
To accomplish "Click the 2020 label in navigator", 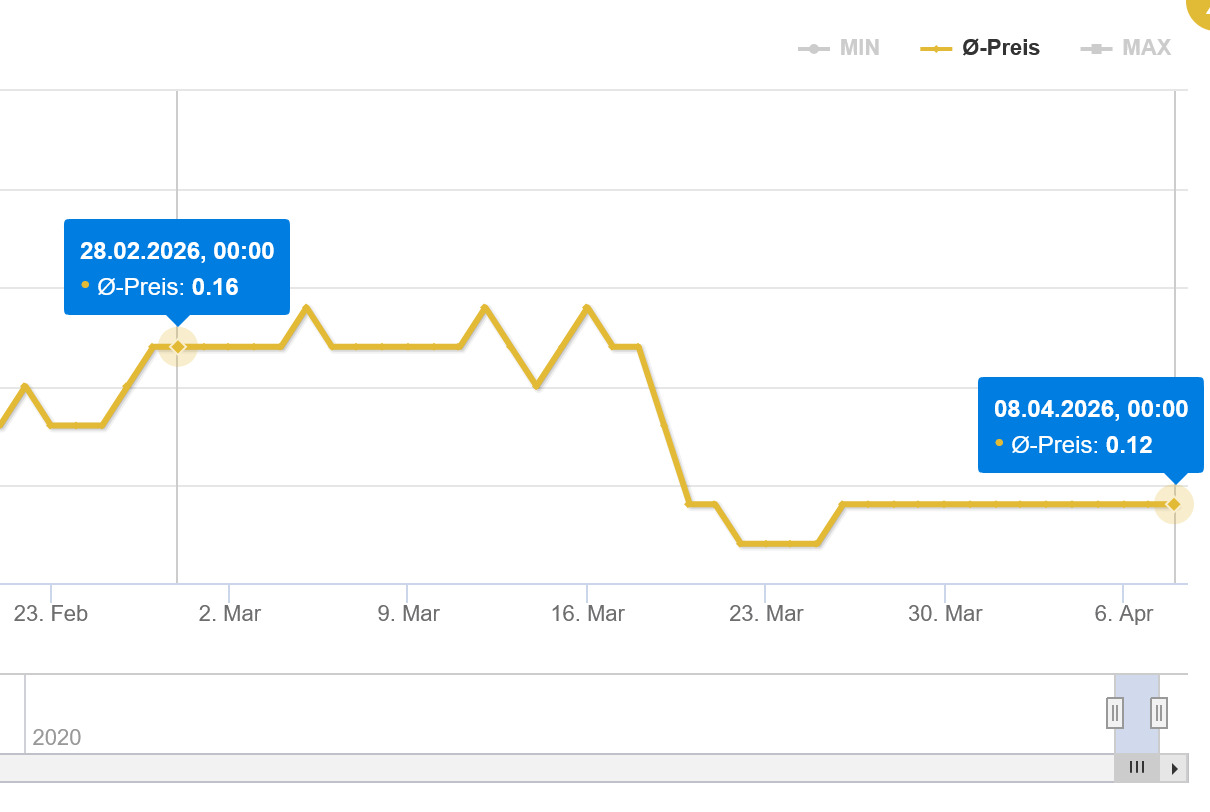I will pos(57,738).
